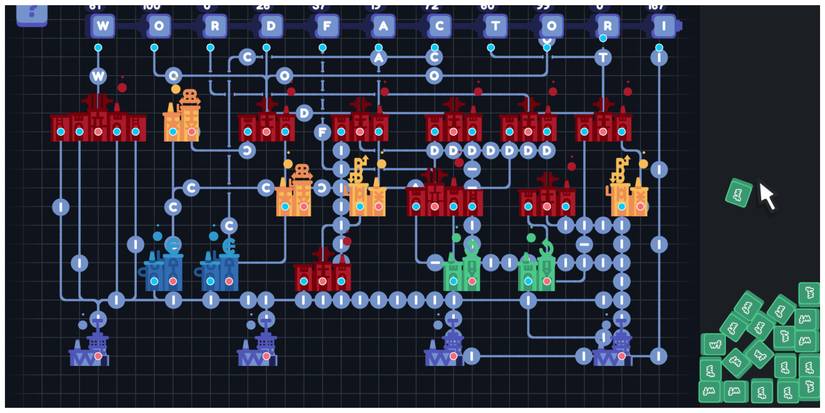This screenshot has width=825, height=413.
Task: Click the pile of green tiles
Action: 762,348
